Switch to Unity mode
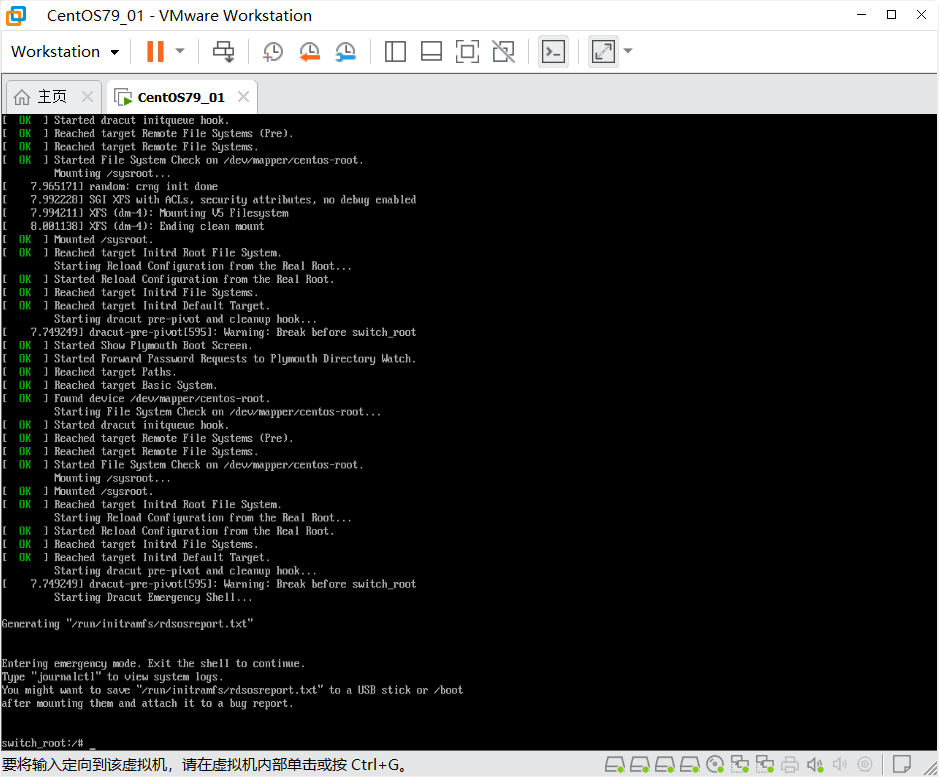 (x=504, y=52)
